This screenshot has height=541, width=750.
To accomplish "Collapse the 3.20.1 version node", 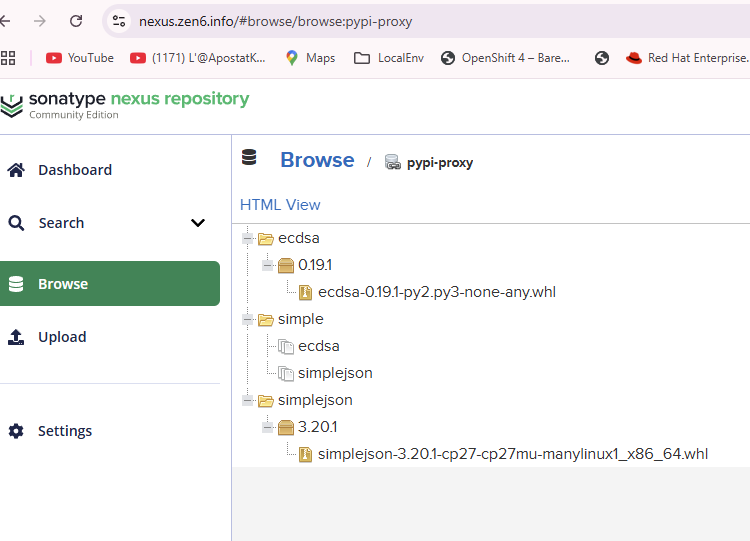I will tap(267, 427).
